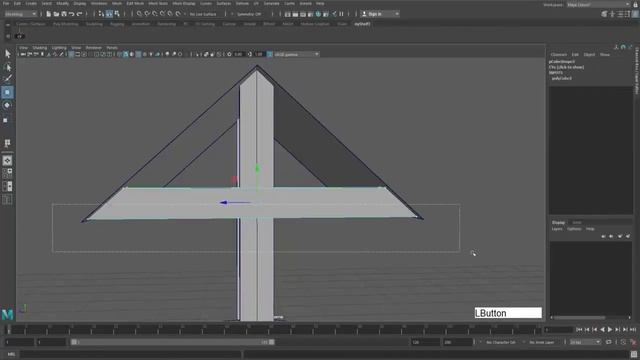The width and height of the screenshot is (640, 360).
Task: Switch to the myShelf1 shelf tab
Action: point(362,24)
